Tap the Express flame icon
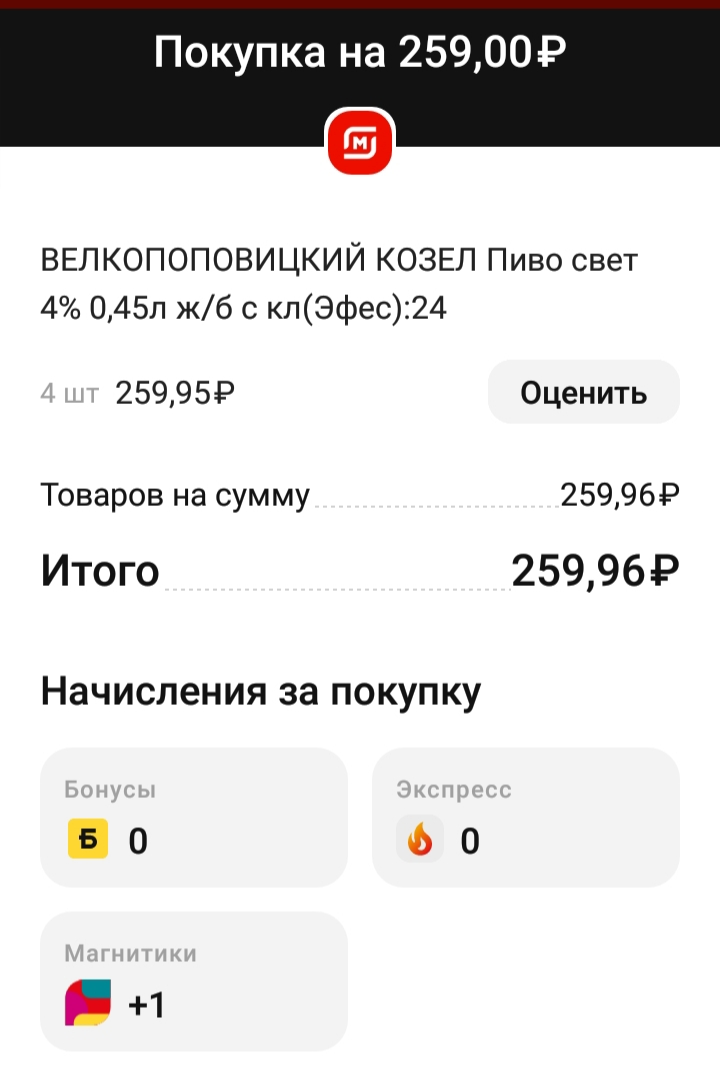Screen dimensions: 720x1068 pyautogui.click(x=420, y=838)
